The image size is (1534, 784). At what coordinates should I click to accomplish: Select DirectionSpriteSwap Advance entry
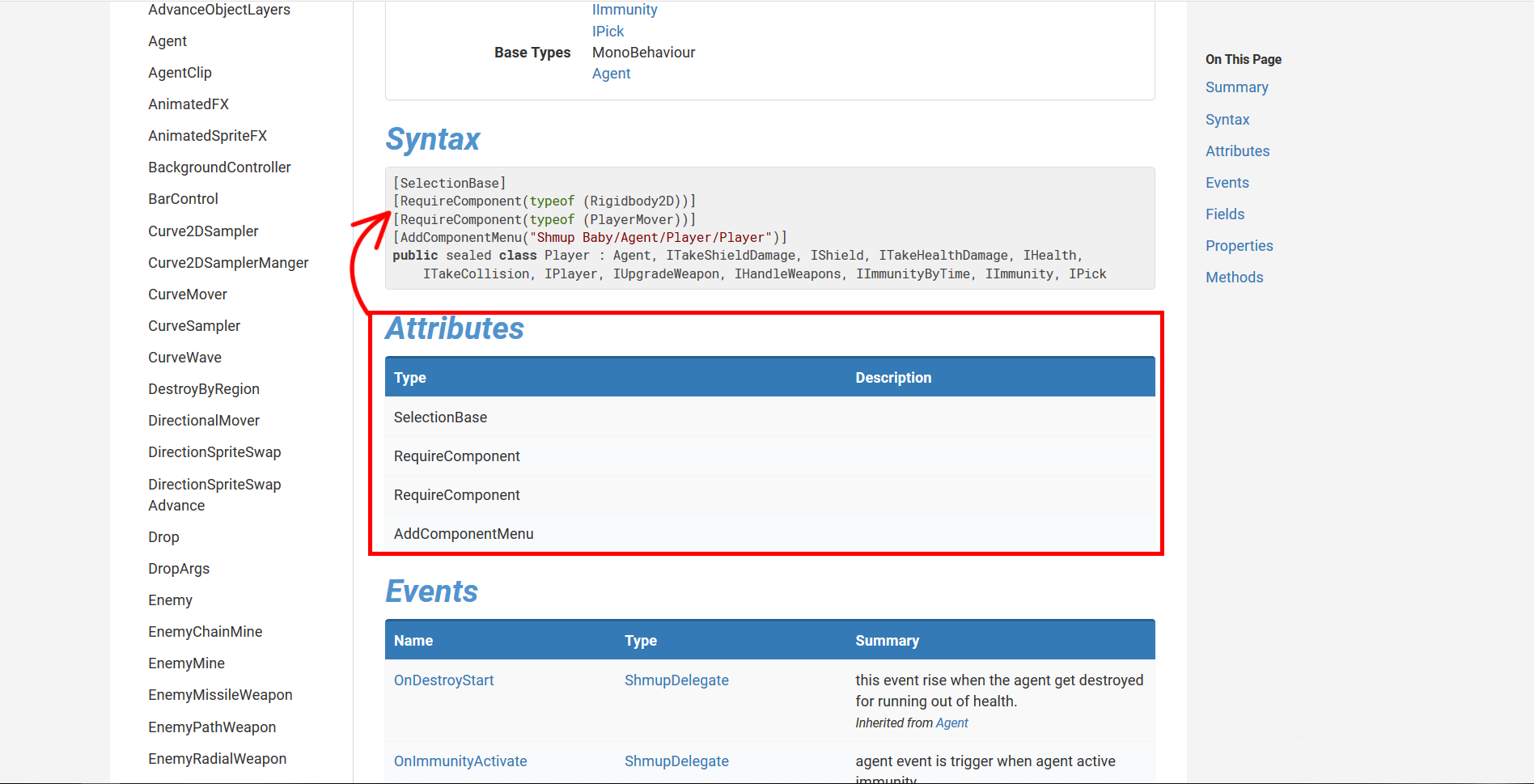[x=214, y=494]
